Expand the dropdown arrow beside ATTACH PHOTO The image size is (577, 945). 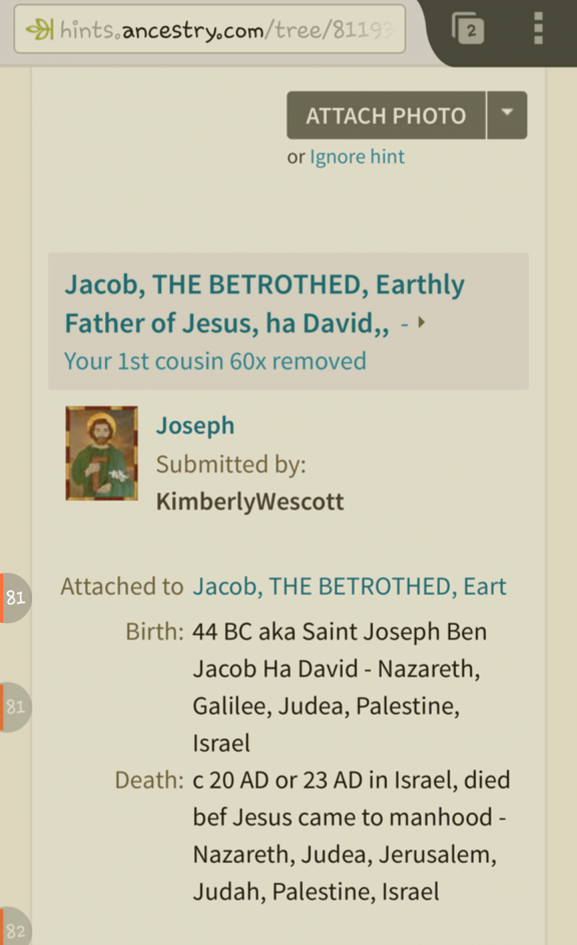507,115
